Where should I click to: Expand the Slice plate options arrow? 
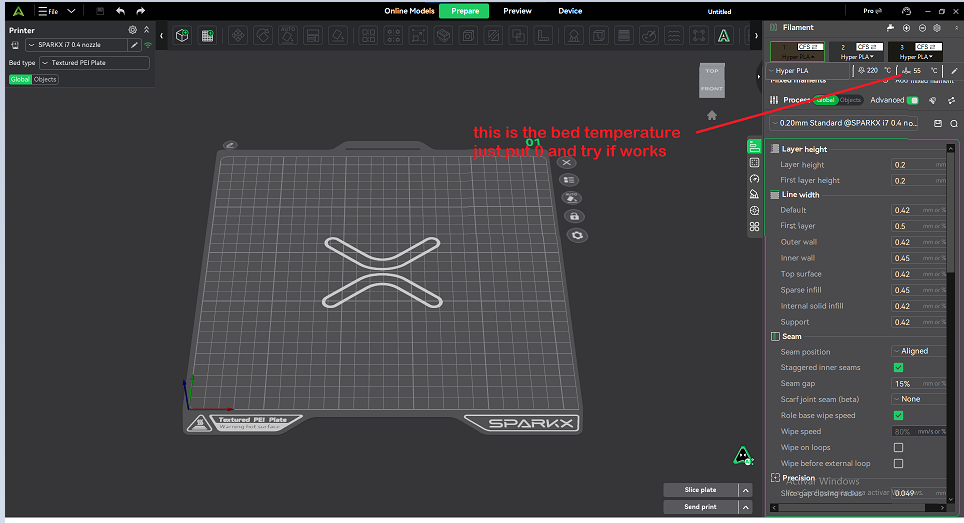(745, 490)
